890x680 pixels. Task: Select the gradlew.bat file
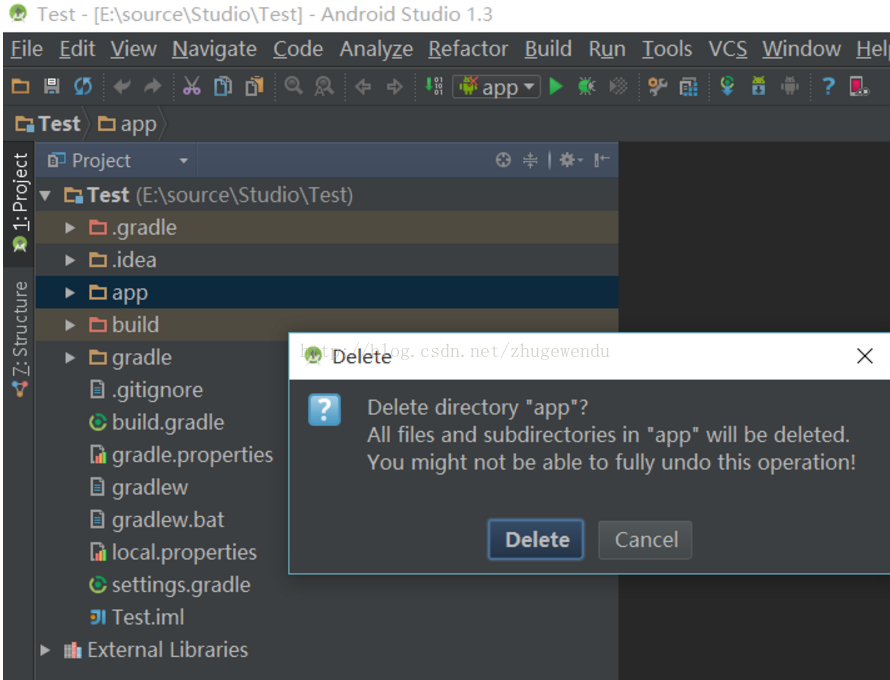click(x=157, y=520)
